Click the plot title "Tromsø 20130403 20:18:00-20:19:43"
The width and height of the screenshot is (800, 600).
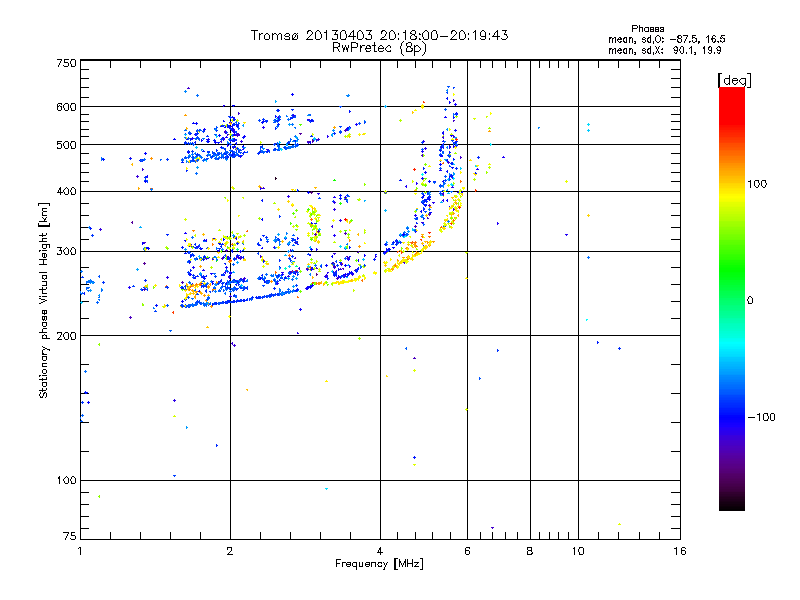point(379,35)
